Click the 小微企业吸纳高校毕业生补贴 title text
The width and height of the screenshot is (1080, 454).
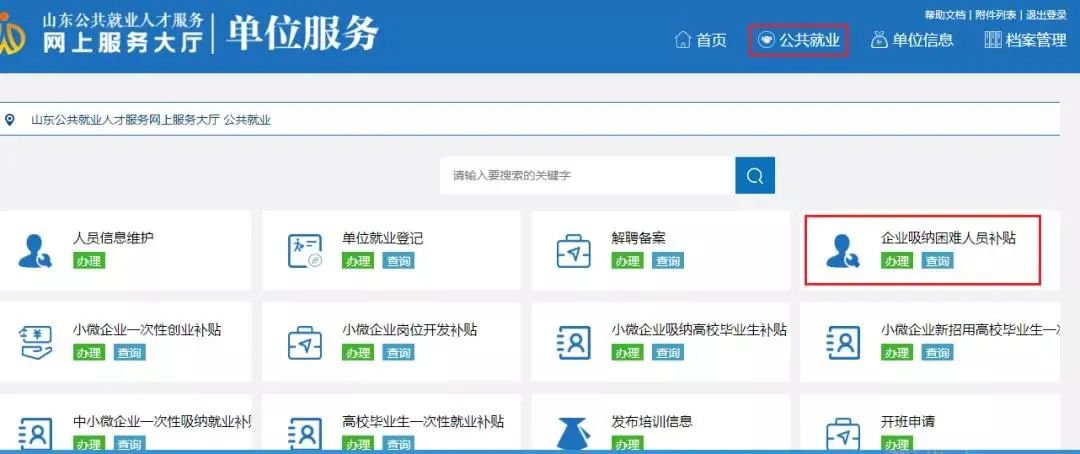(699, 330)
